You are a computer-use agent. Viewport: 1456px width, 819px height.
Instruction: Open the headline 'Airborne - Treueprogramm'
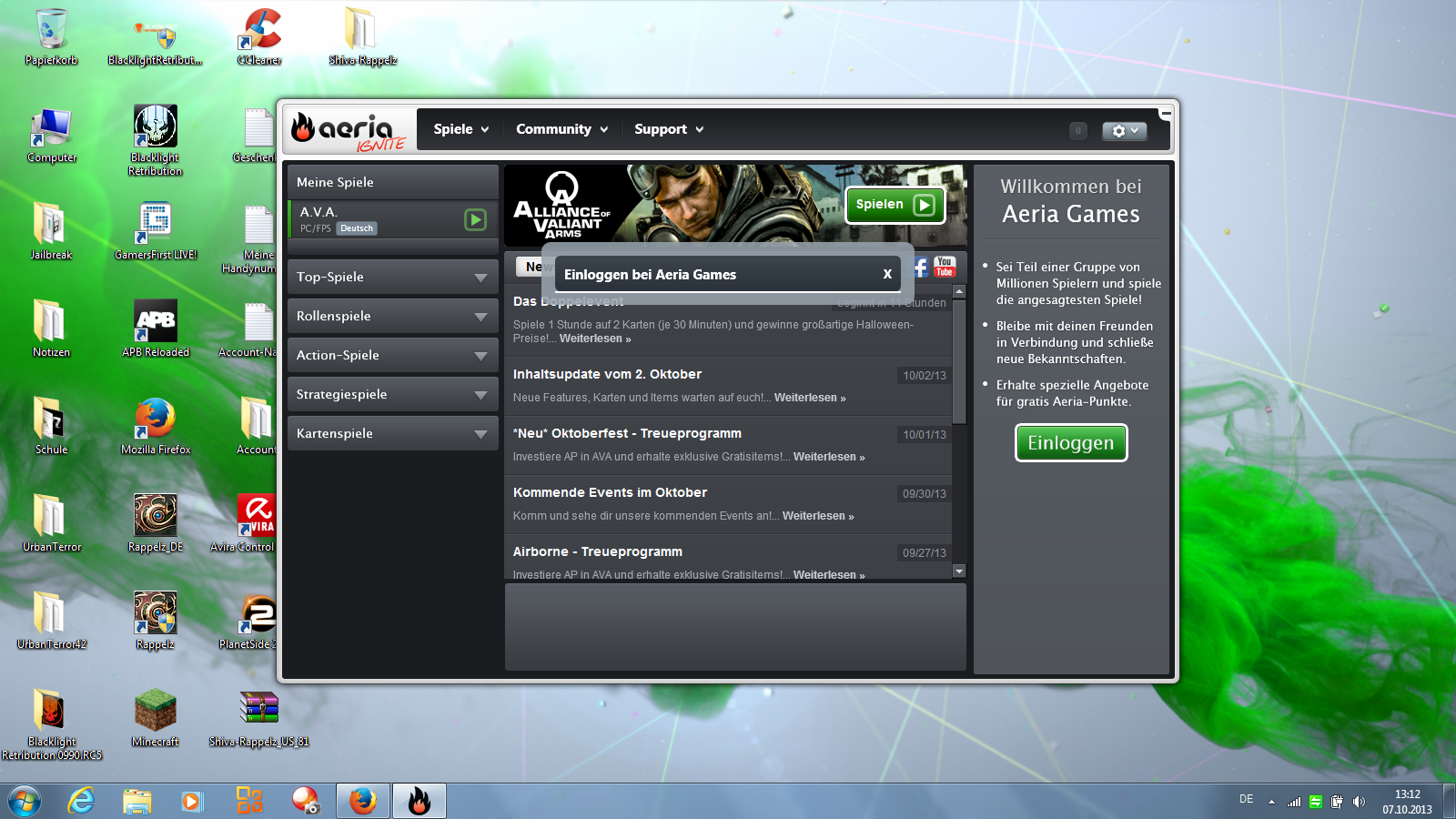pos(597,551)
